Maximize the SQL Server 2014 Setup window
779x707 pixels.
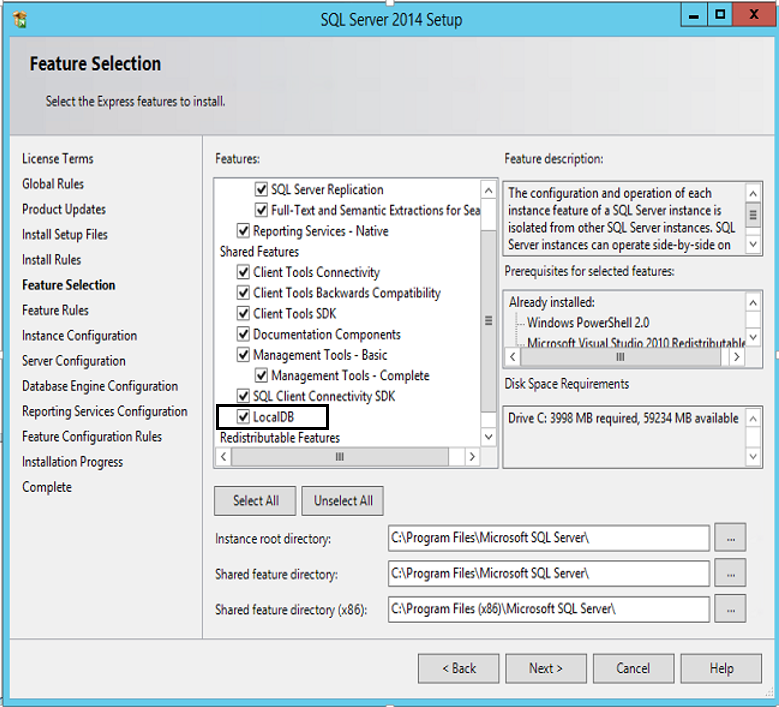[720, 15]
